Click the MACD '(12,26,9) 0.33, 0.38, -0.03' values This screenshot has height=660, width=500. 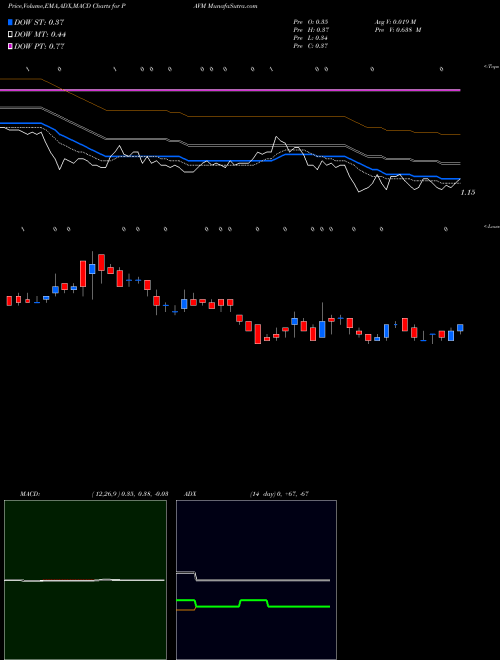click(130, 494)
